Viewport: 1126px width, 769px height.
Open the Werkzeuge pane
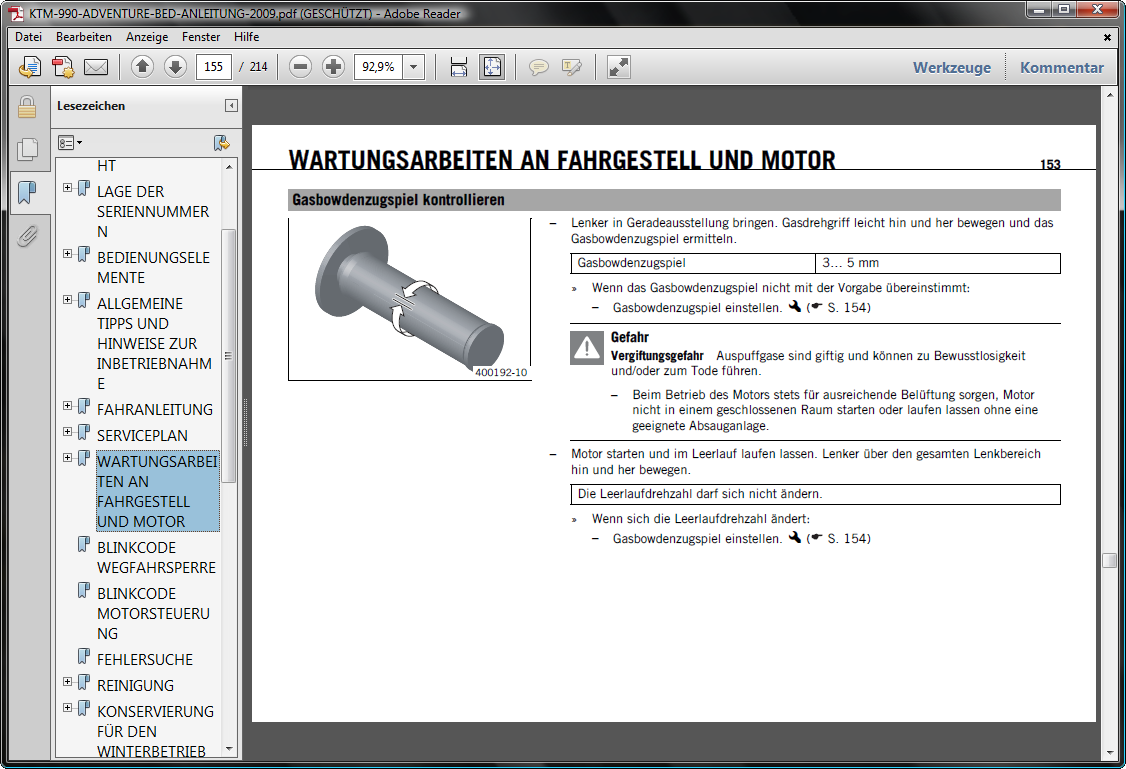951,68
